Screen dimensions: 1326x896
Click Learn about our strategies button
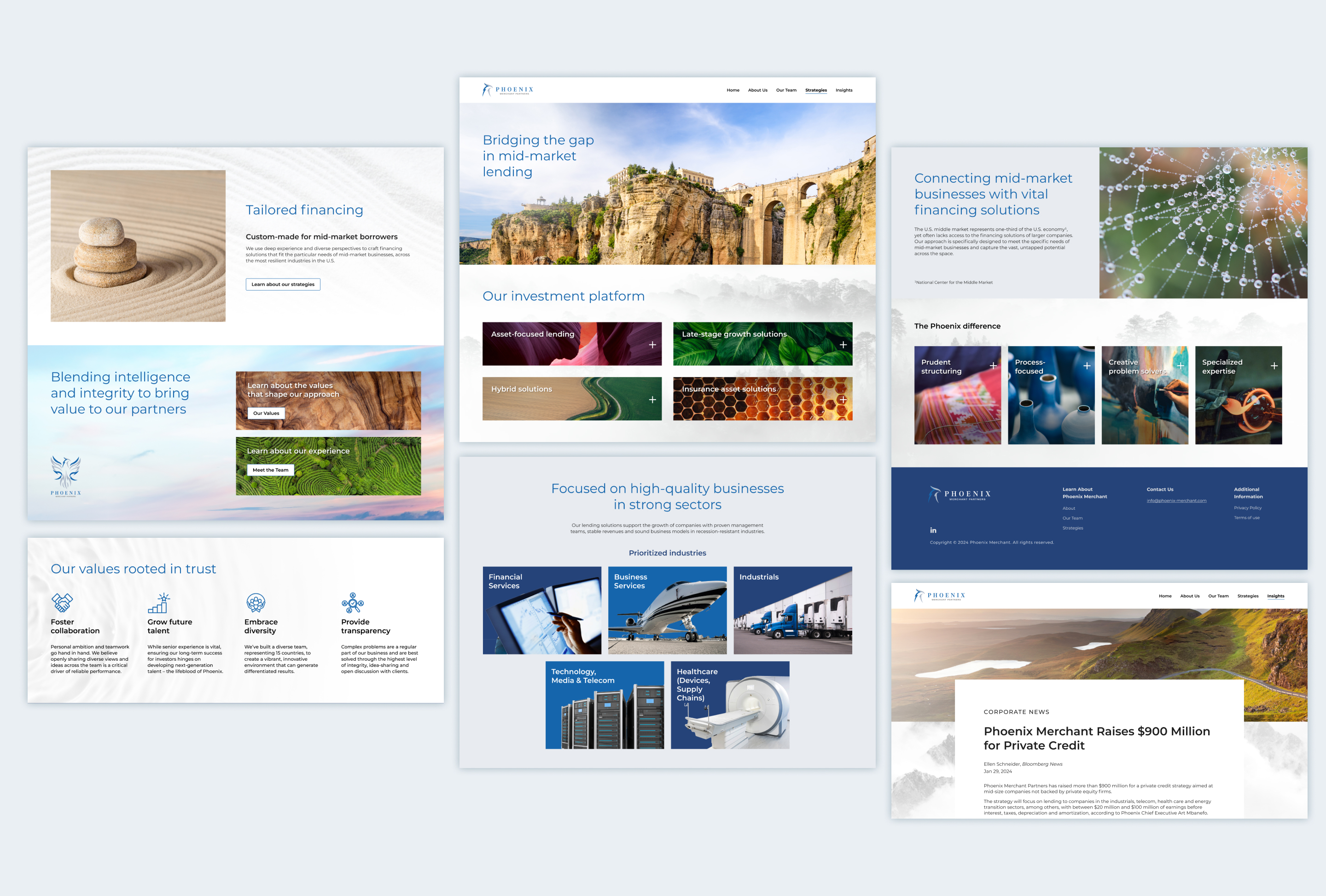[x=282, y=284]
